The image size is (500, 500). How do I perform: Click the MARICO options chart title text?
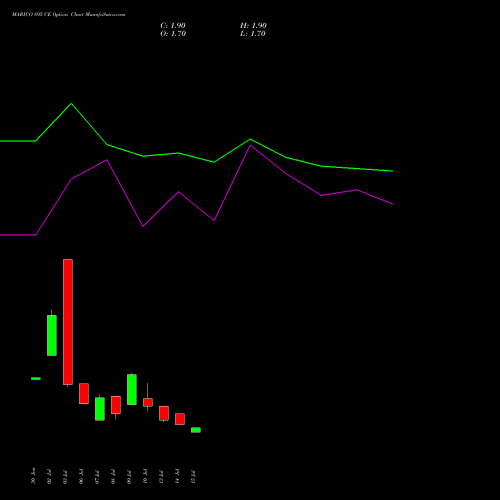pos(69,15)
